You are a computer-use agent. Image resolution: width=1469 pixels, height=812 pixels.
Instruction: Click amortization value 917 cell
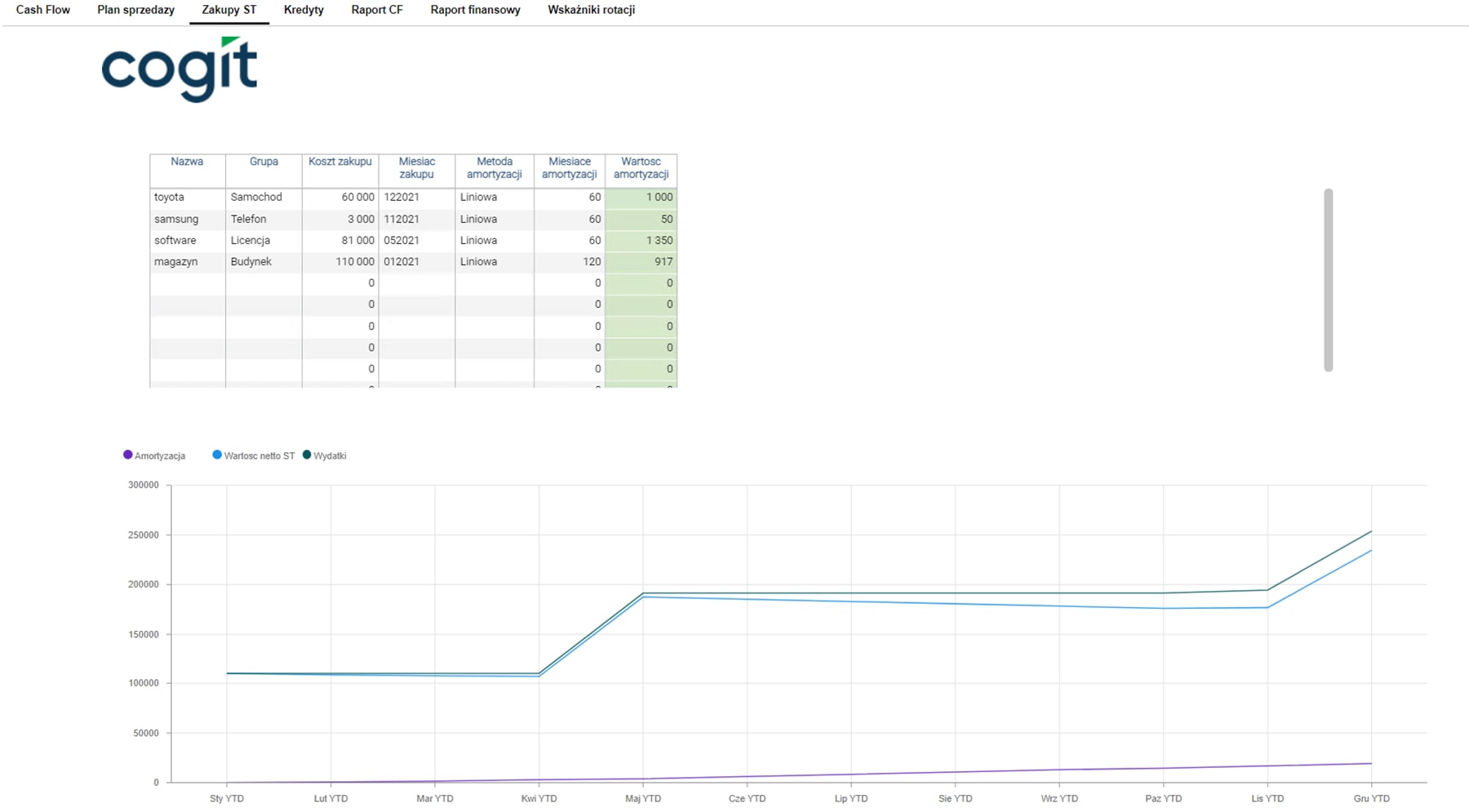(641, 261)
